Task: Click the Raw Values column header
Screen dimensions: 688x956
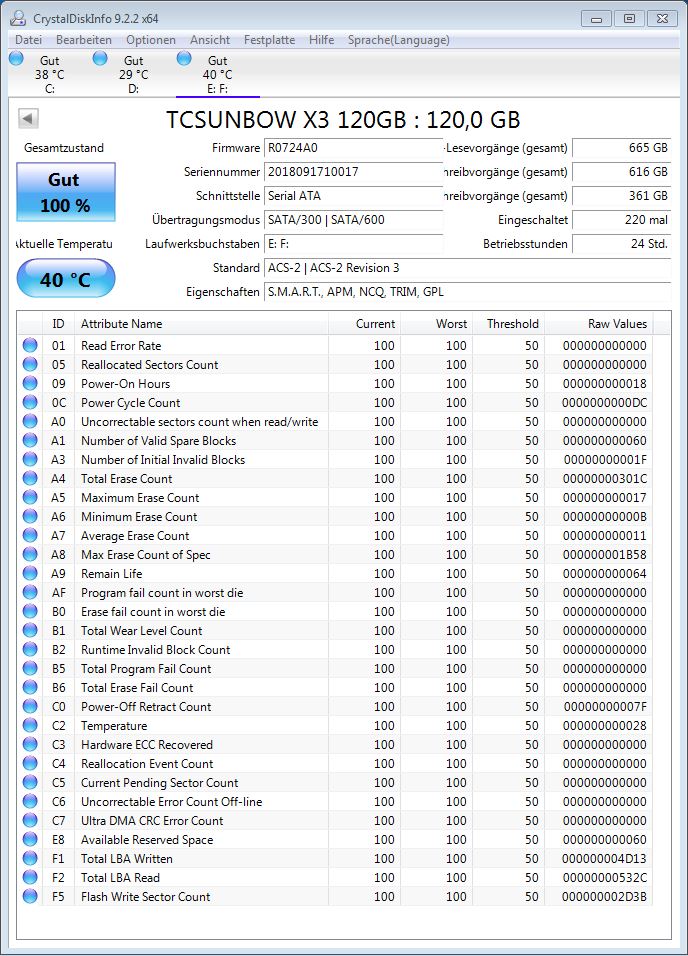Action: [599, 324]
